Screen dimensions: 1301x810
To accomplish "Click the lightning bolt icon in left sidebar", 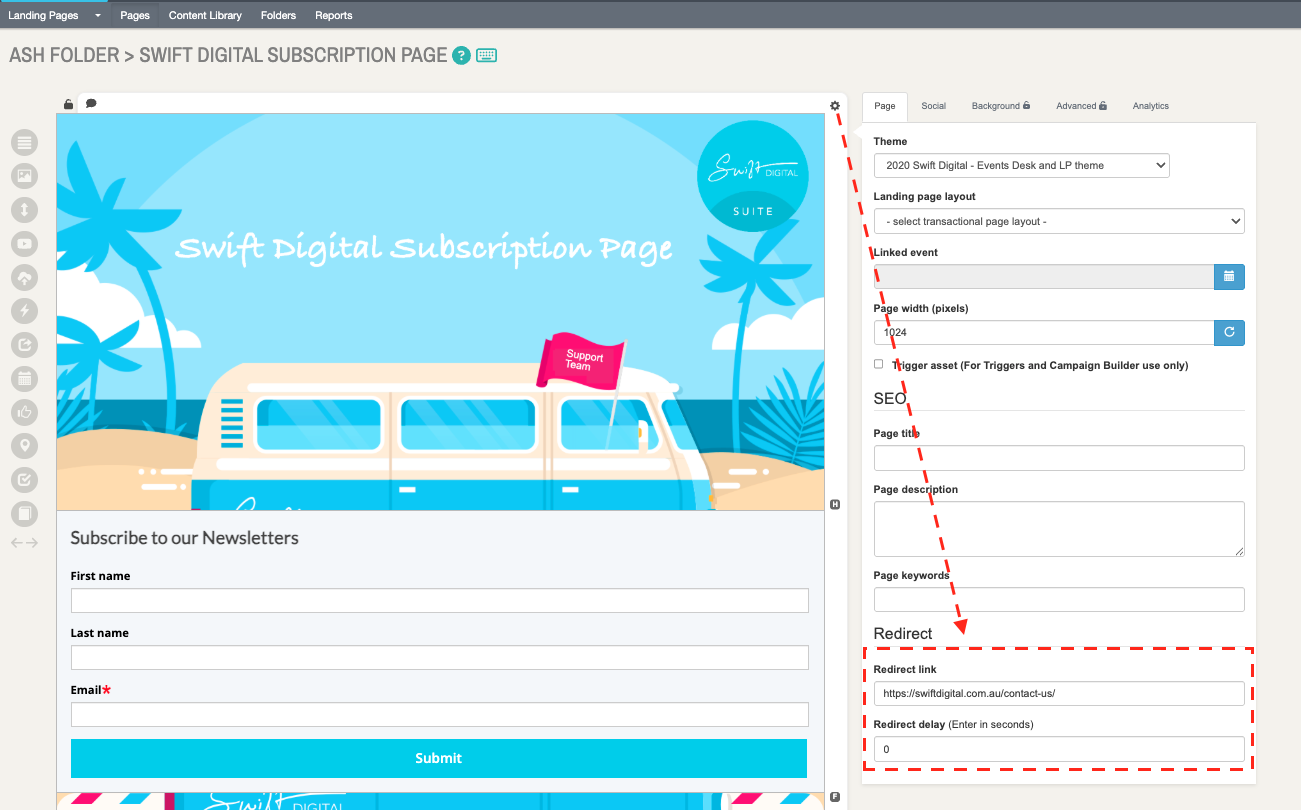I will pos(24,311).
